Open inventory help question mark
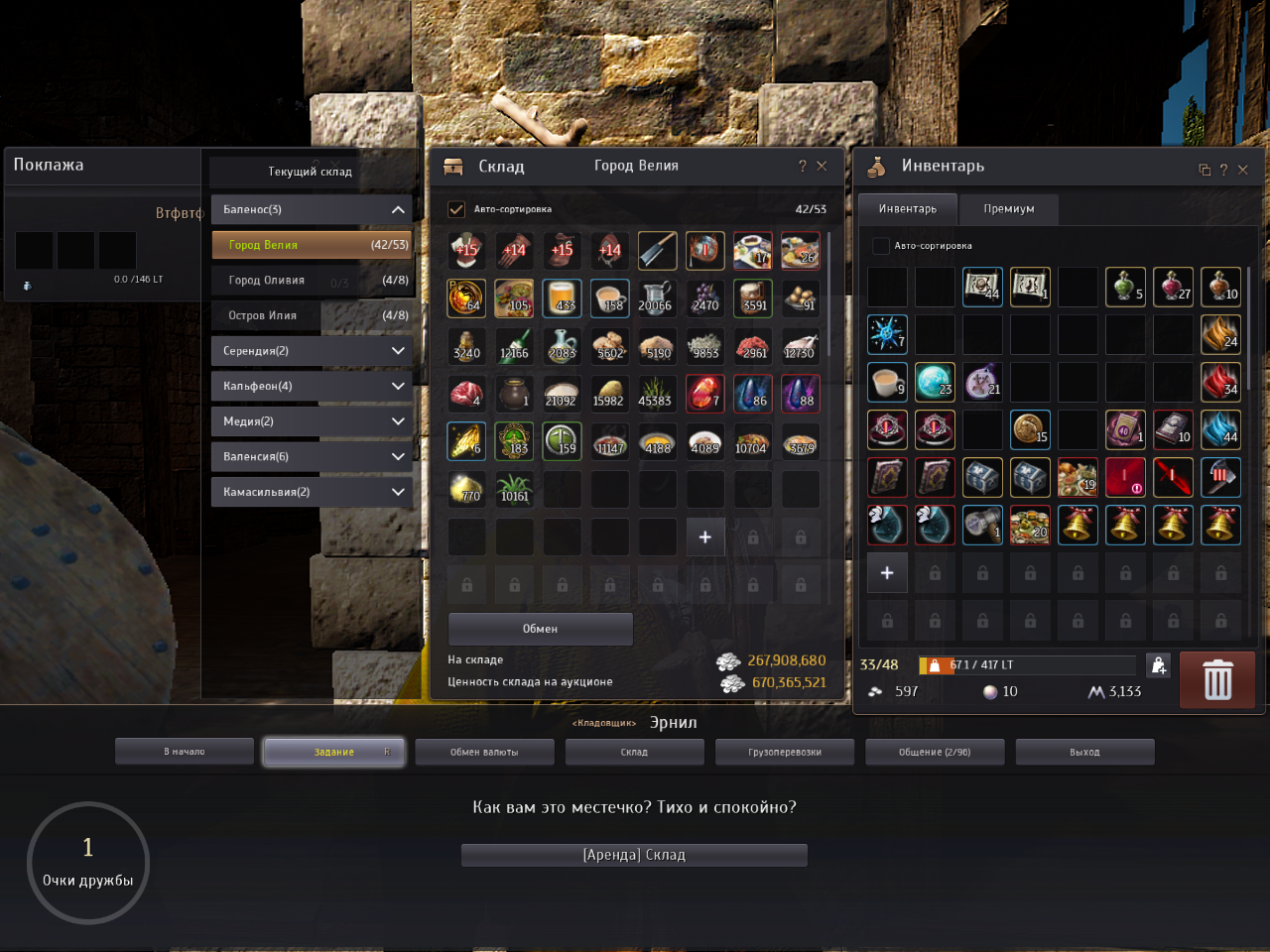The width and height of the screenshot is (1270, 952). (1223, 170)
